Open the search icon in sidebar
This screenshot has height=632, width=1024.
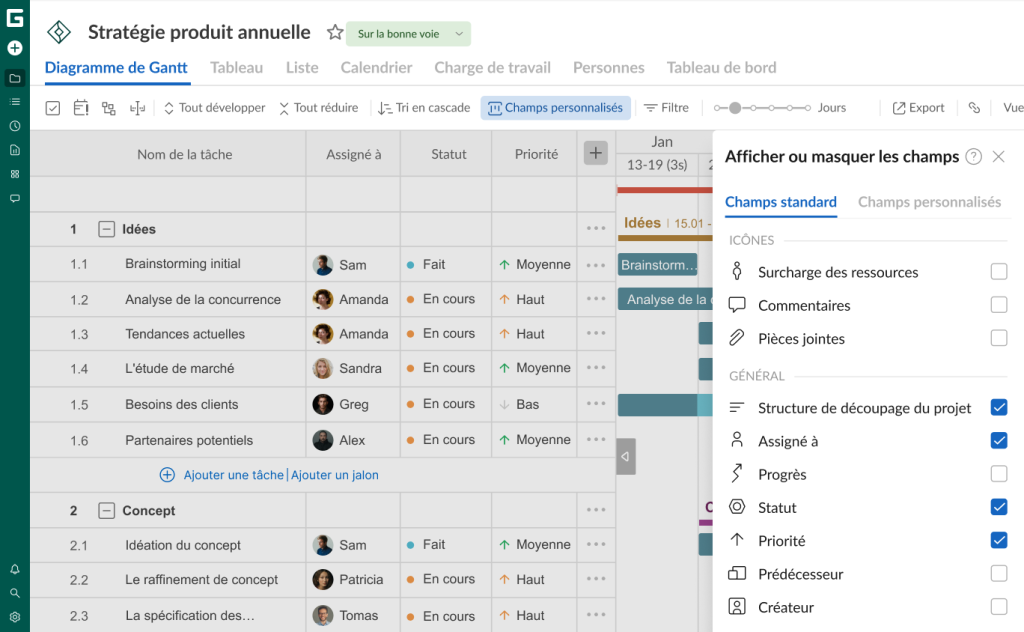14,593
